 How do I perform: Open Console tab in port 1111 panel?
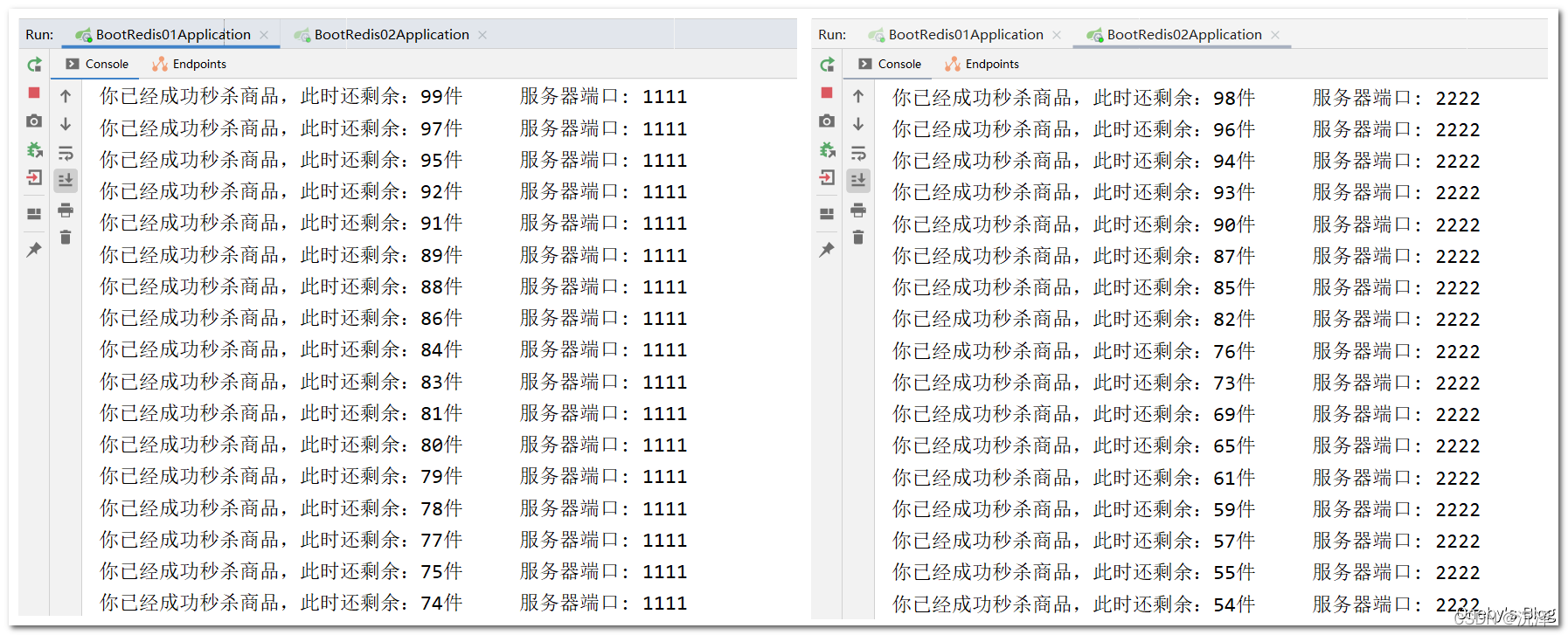[x=97, y=64]
